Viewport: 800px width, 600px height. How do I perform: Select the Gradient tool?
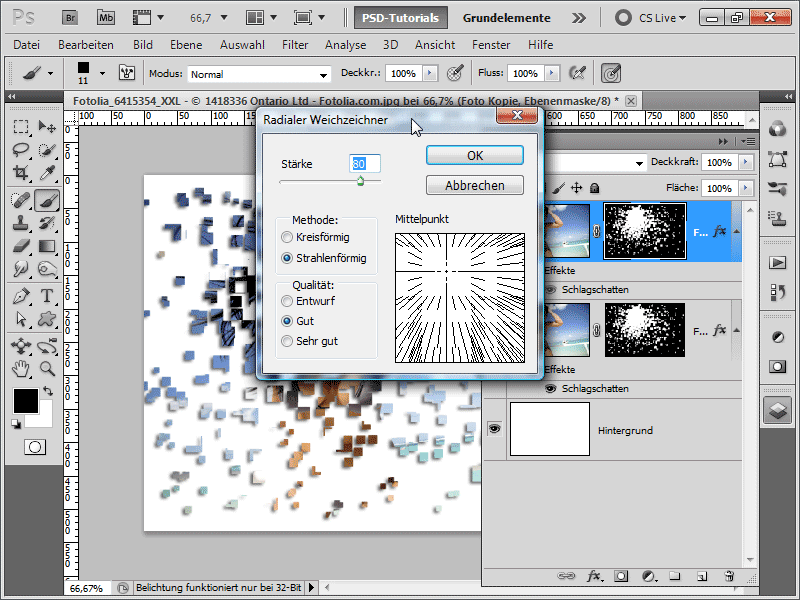click(x=47, y=246)
